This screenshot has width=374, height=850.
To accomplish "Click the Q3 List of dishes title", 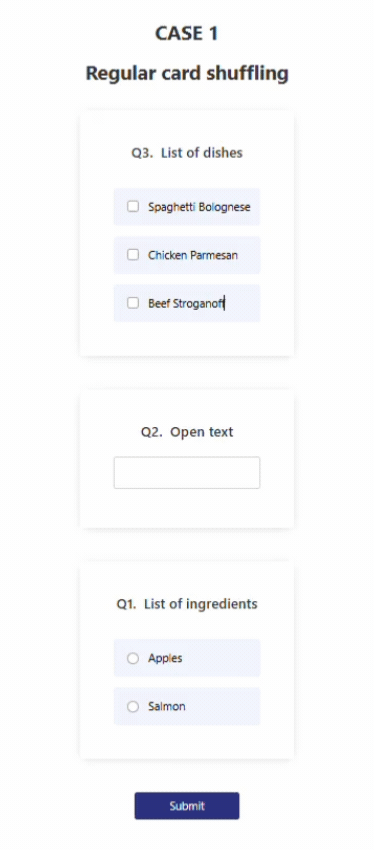I will coord(187,153).
